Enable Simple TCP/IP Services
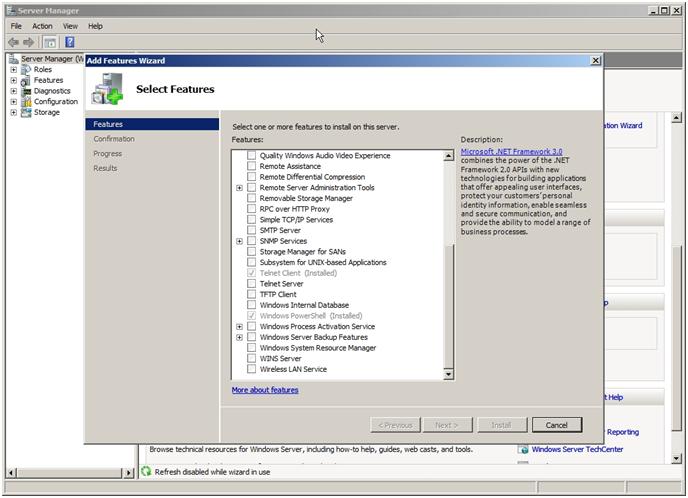Image resolution: width=688 pixels, height=498 pixels. tap(251, 219)
